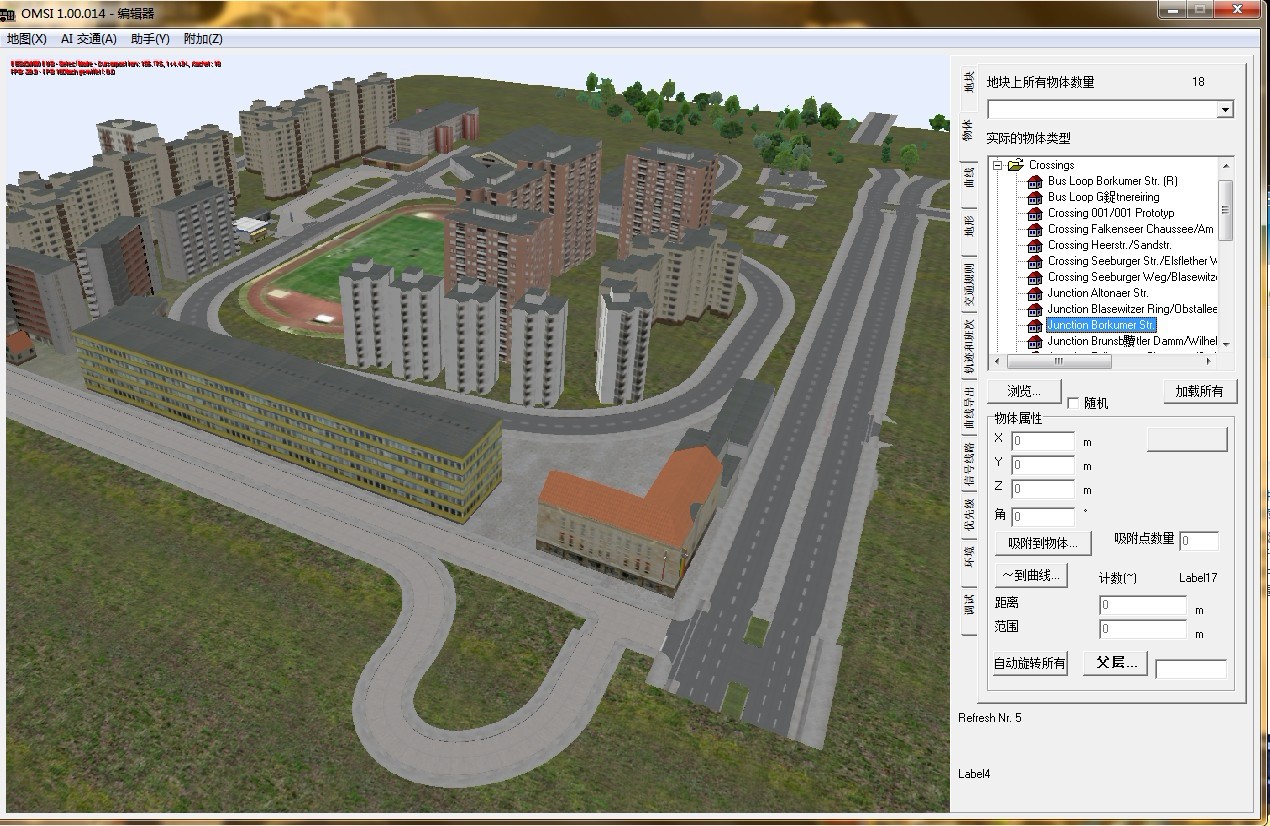Click the tree list scroll-down arrow
The width and height of the screenshot is (1270, 826).
(1226, 345)
